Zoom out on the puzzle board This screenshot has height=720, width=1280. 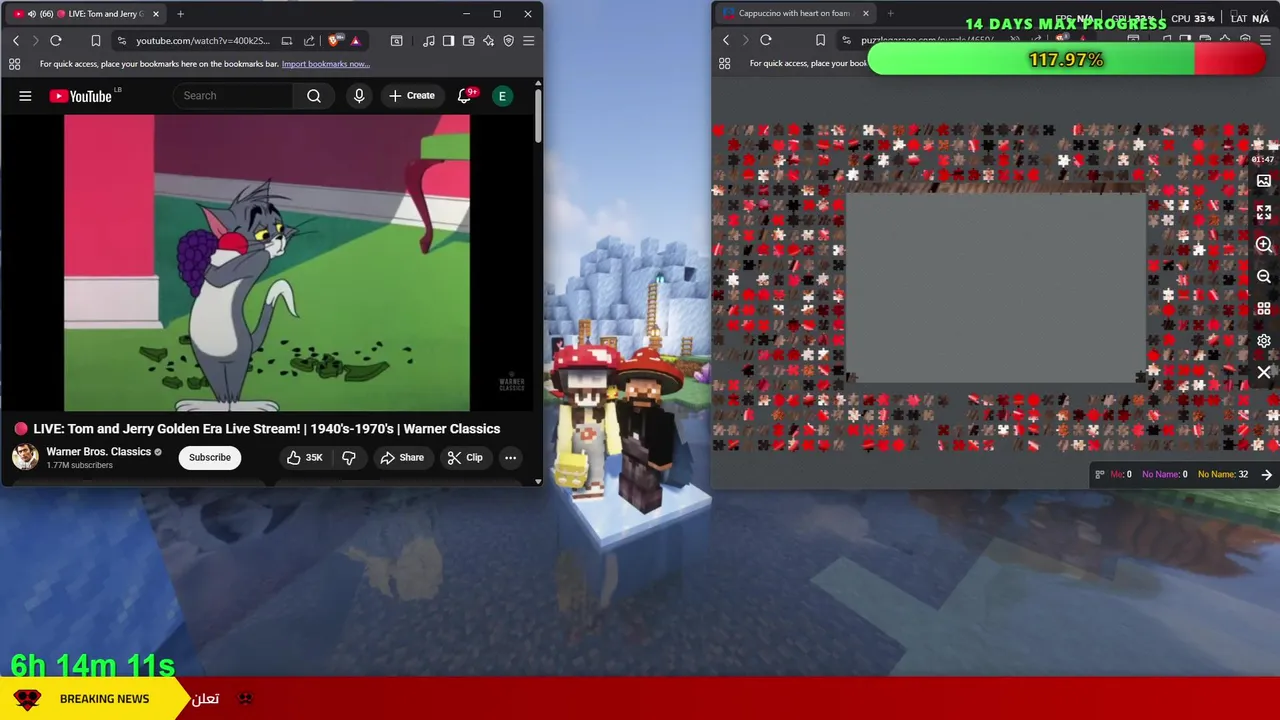click(1264, 277)
